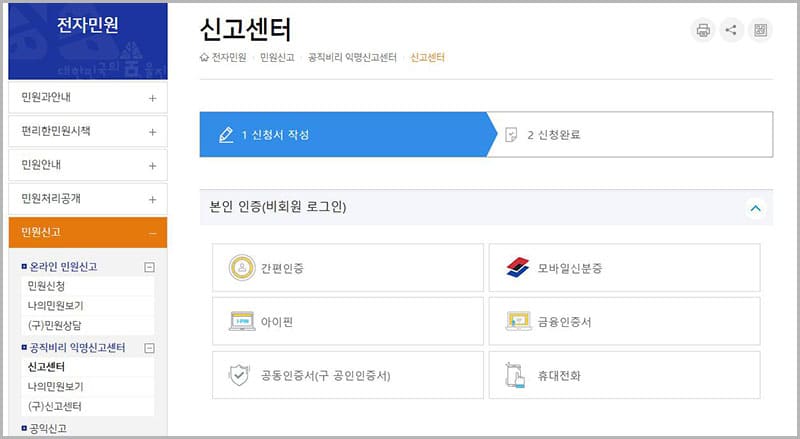The image size is (800, 439).
Task: Collapse 공직비리 익명신고센터 tree section
Action: coord(149,348)
